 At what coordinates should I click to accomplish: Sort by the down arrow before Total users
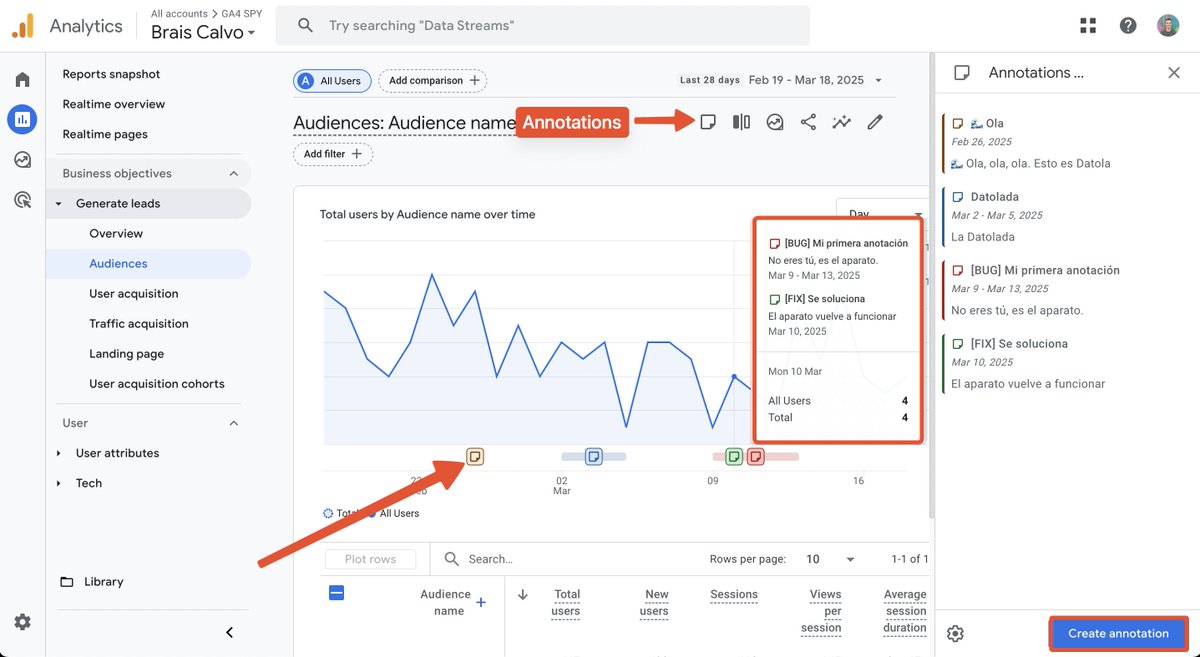click(522, 594)
